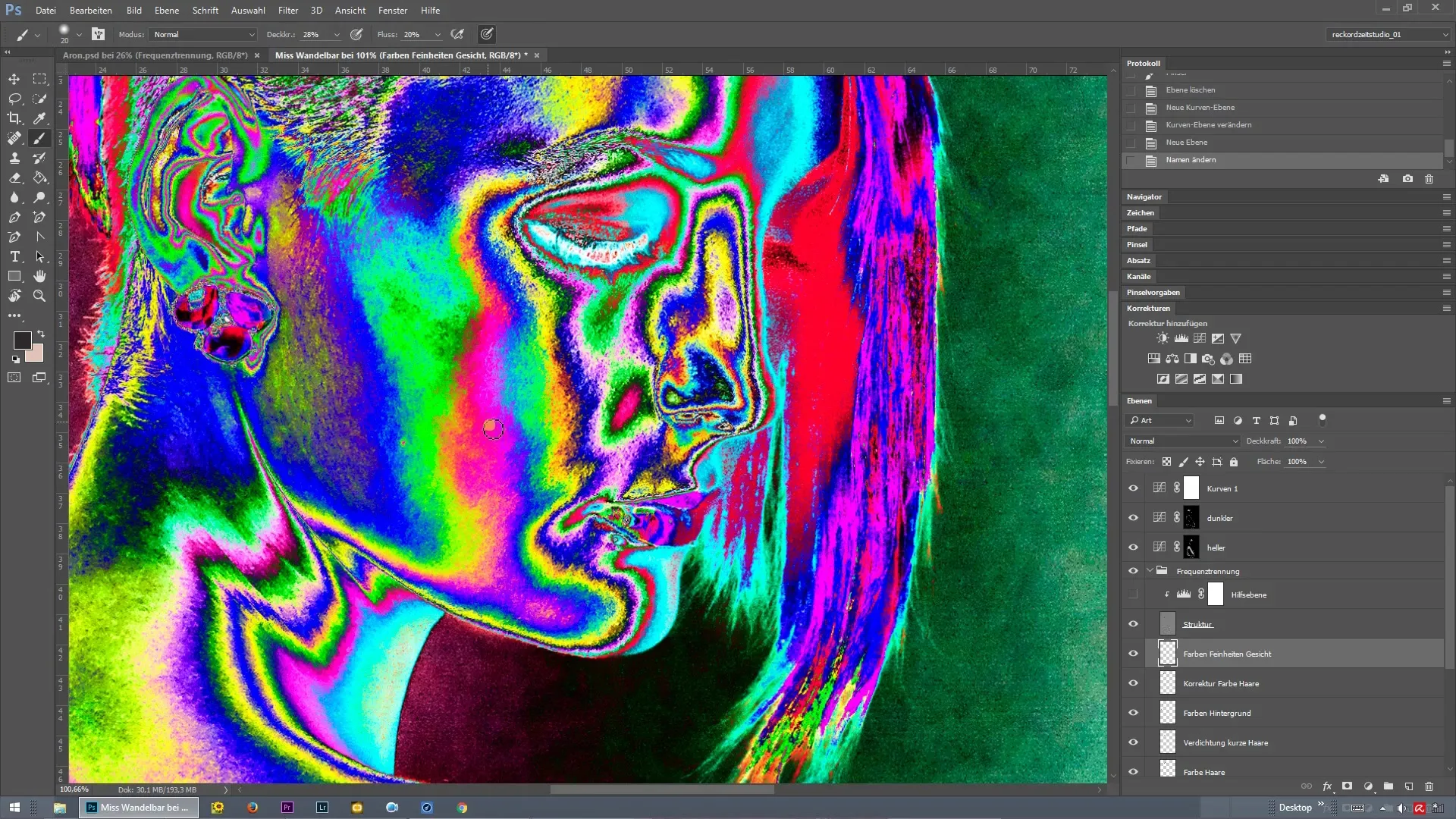Select the Type tool

click(x=14, y=256)
